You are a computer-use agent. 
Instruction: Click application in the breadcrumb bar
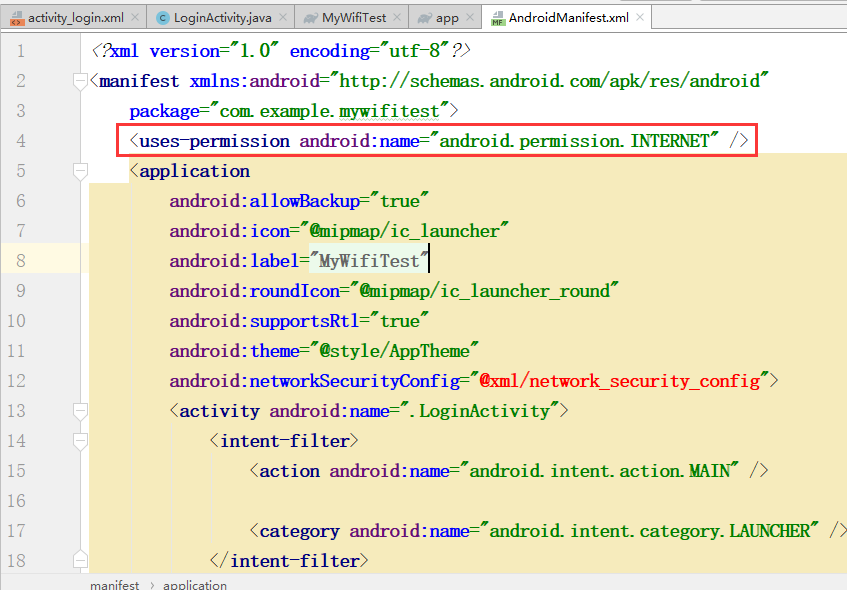195,584
